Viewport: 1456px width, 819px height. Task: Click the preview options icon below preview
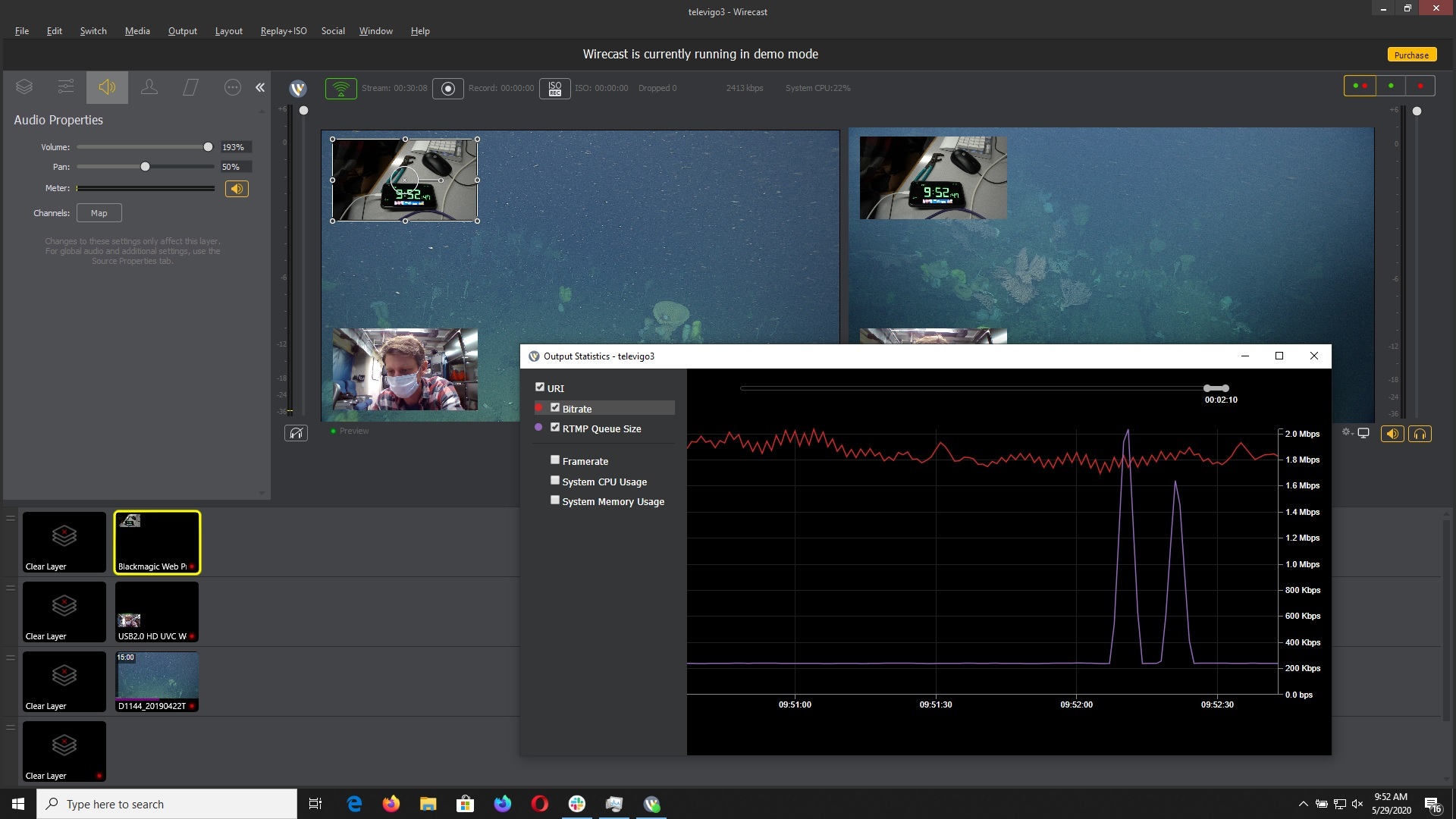point(296,433)
